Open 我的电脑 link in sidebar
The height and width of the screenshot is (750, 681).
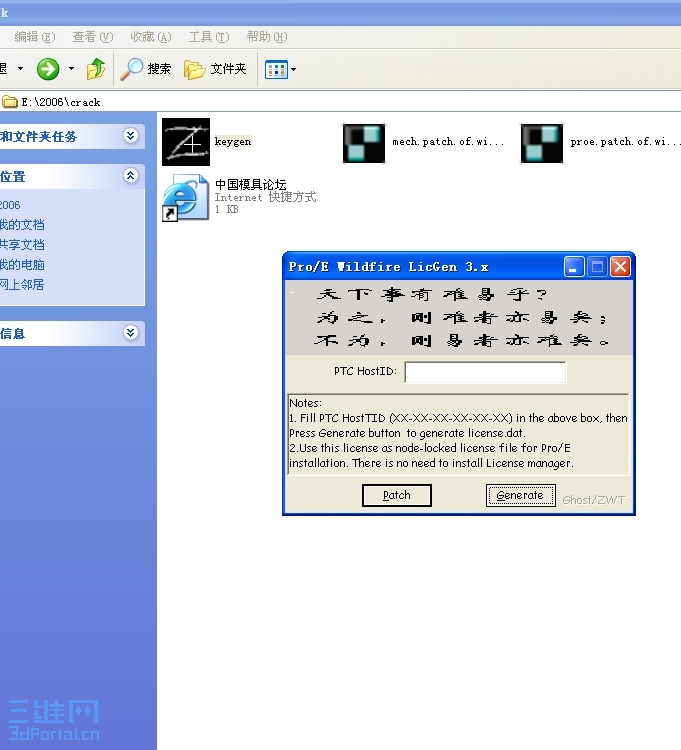click(x=22, y=265)
